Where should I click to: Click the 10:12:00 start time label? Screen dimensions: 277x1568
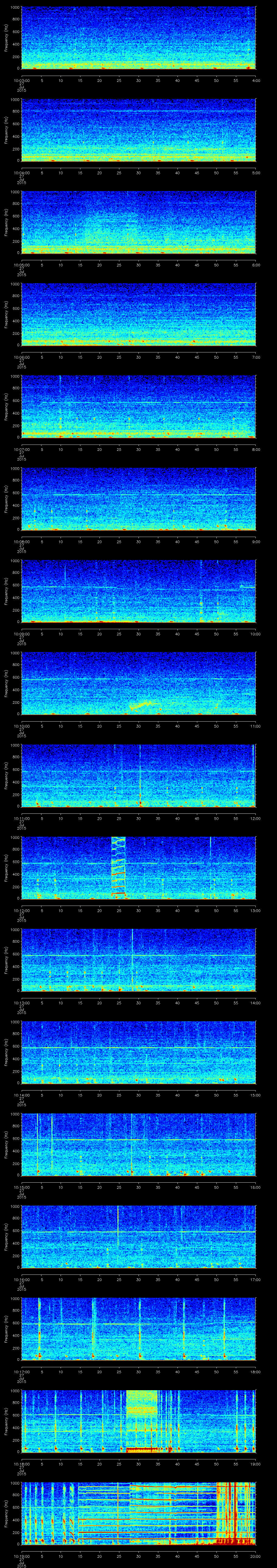click(x=21, y=910)
